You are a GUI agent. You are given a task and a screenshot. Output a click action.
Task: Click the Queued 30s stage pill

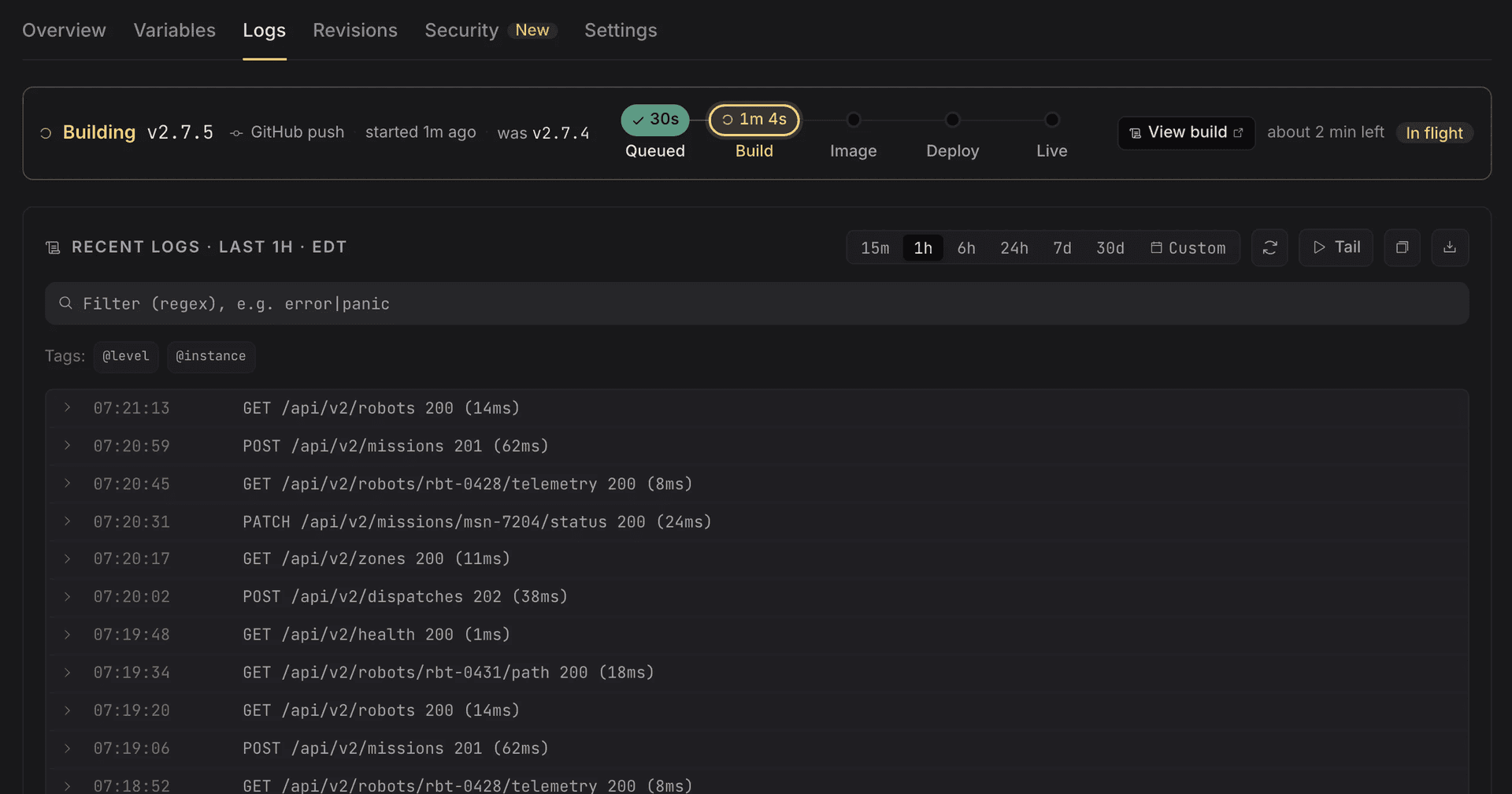click(655, 120)
